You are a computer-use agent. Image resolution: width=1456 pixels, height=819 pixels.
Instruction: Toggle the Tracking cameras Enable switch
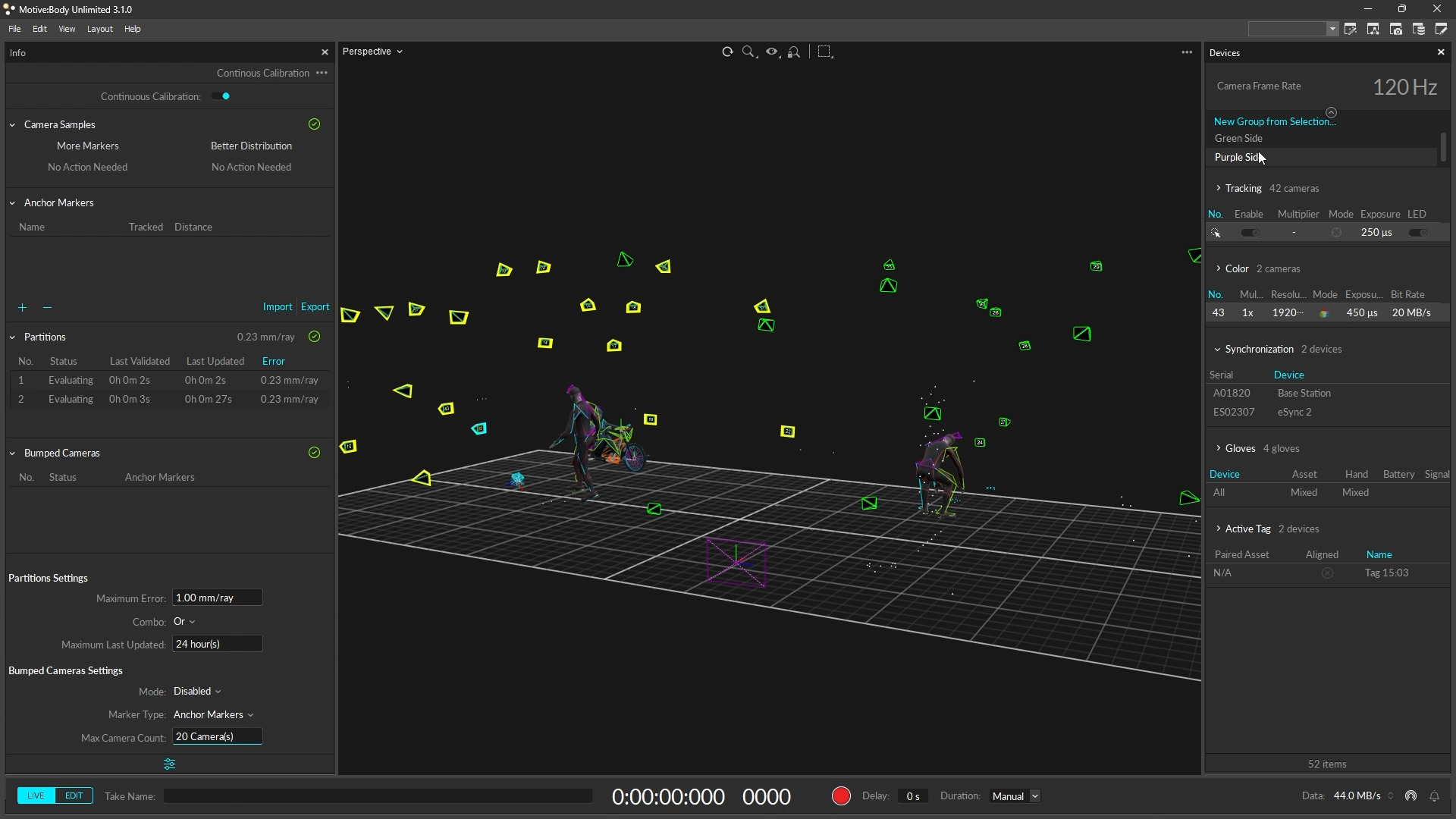coord(1250,233)
